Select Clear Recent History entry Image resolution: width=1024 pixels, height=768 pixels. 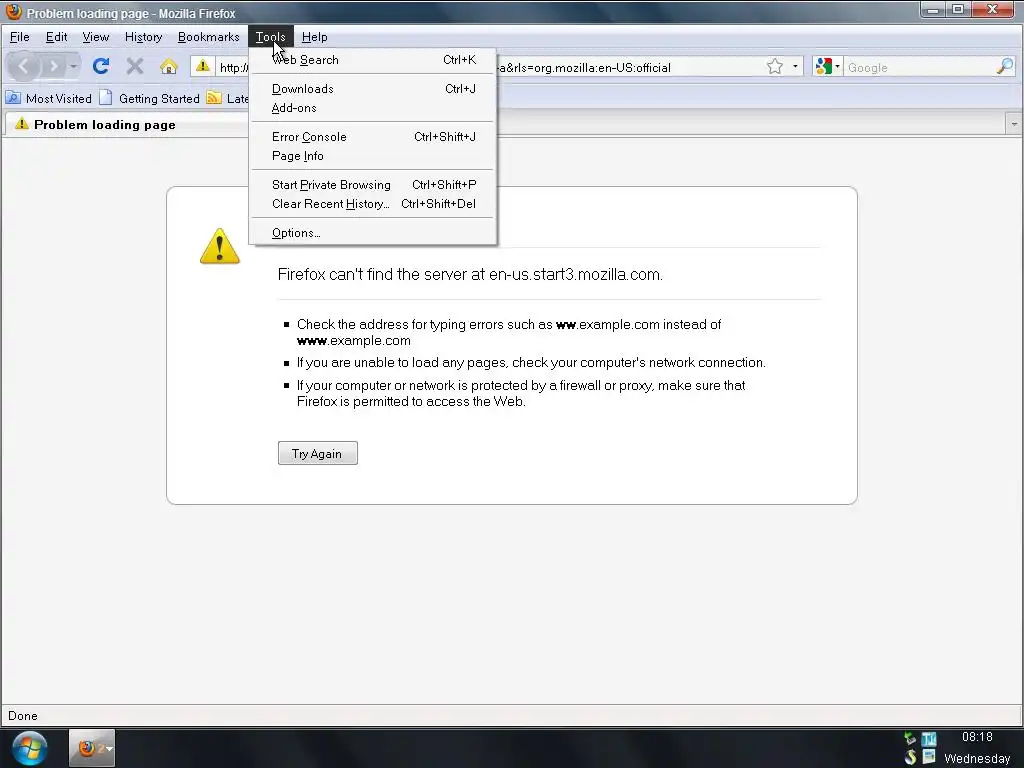373,204
